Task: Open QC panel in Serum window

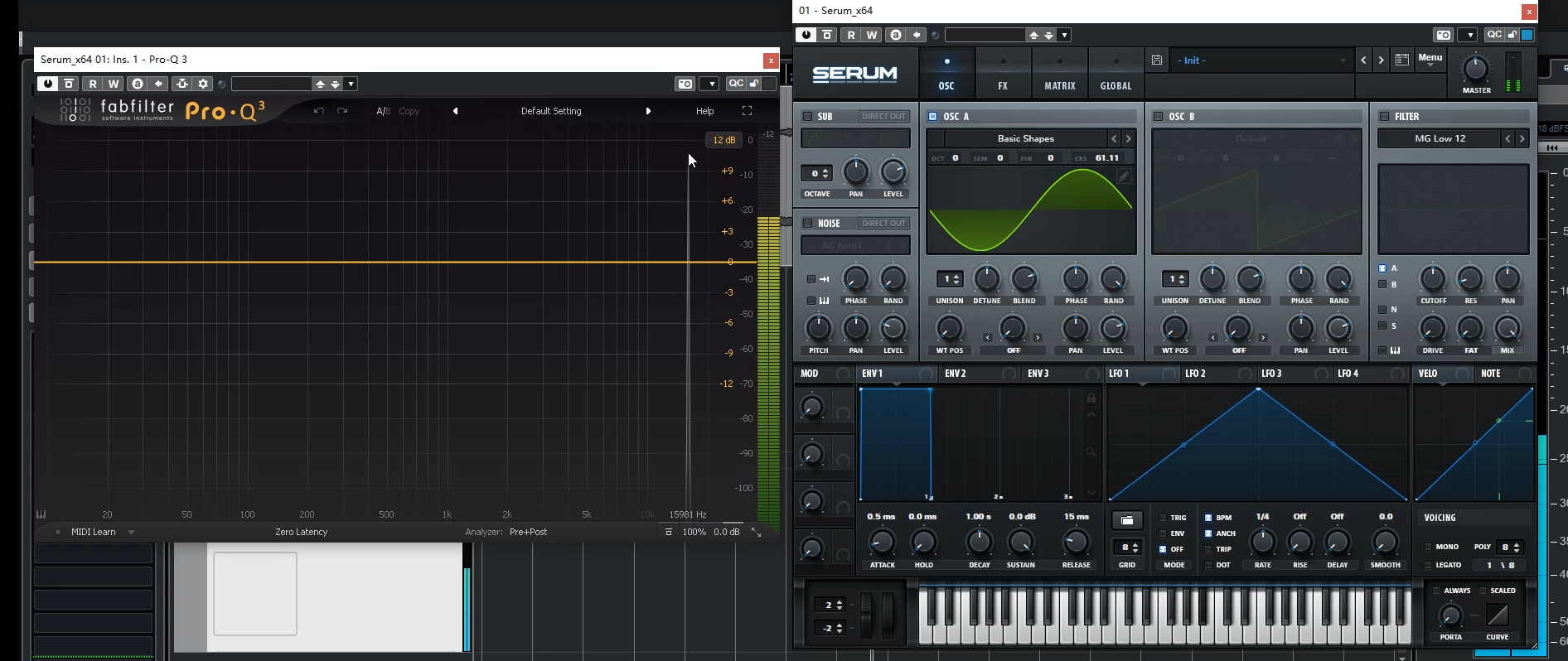Action: click(x=1493, y=35)
